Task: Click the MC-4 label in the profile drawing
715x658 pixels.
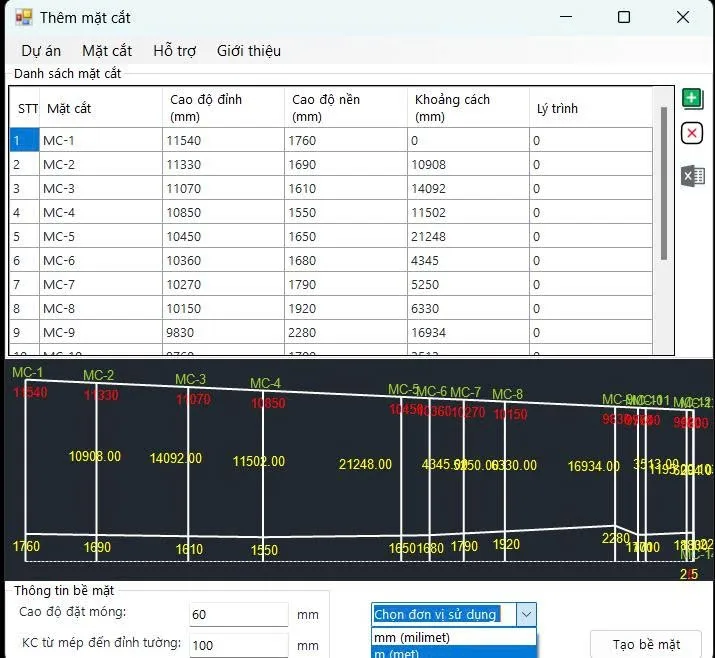Action: 265,383
